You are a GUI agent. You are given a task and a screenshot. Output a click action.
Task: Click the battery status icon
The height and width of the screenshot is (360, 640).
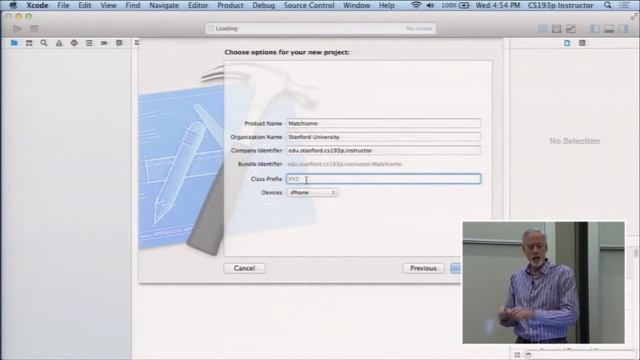pyautogui.click(x=464, y=5)
